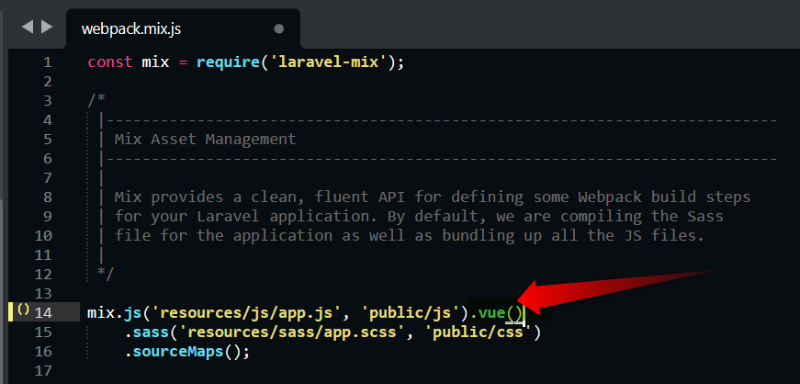Click the 'mix' variable name on line 1
Screen dimensions: 800x384
tap(155, 63)
